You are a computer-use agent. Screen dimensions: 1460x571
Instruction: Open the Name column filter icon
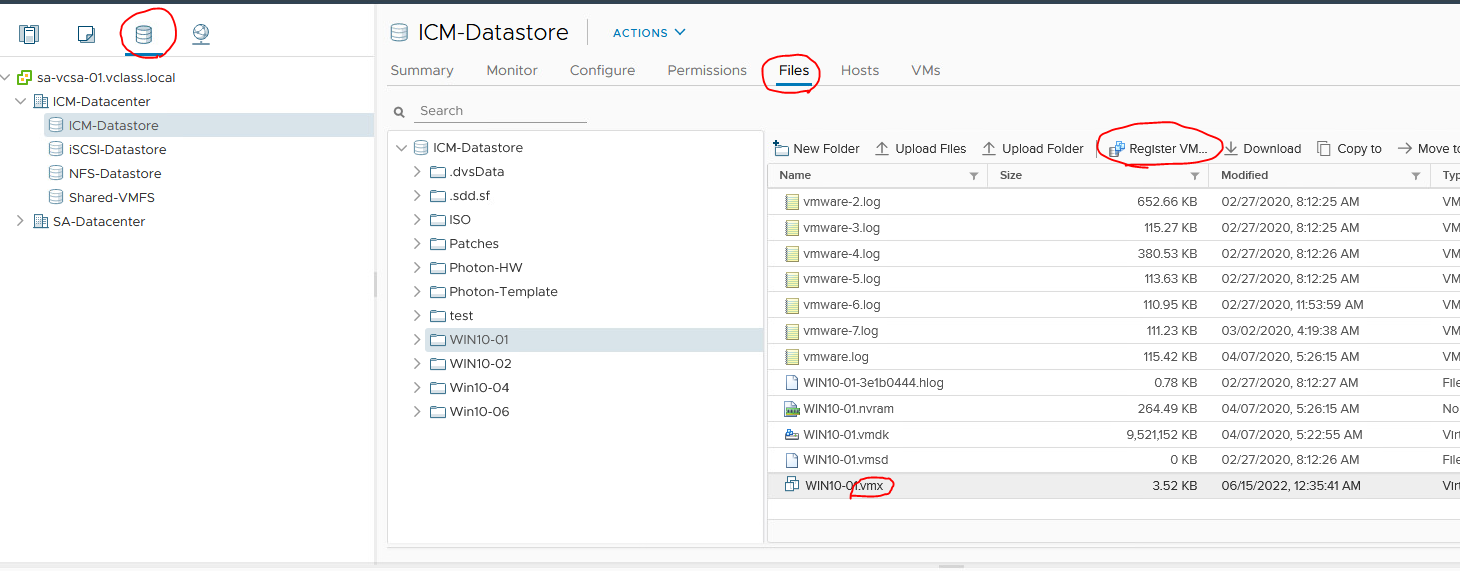pyautogui.click(x=974, y=176)
